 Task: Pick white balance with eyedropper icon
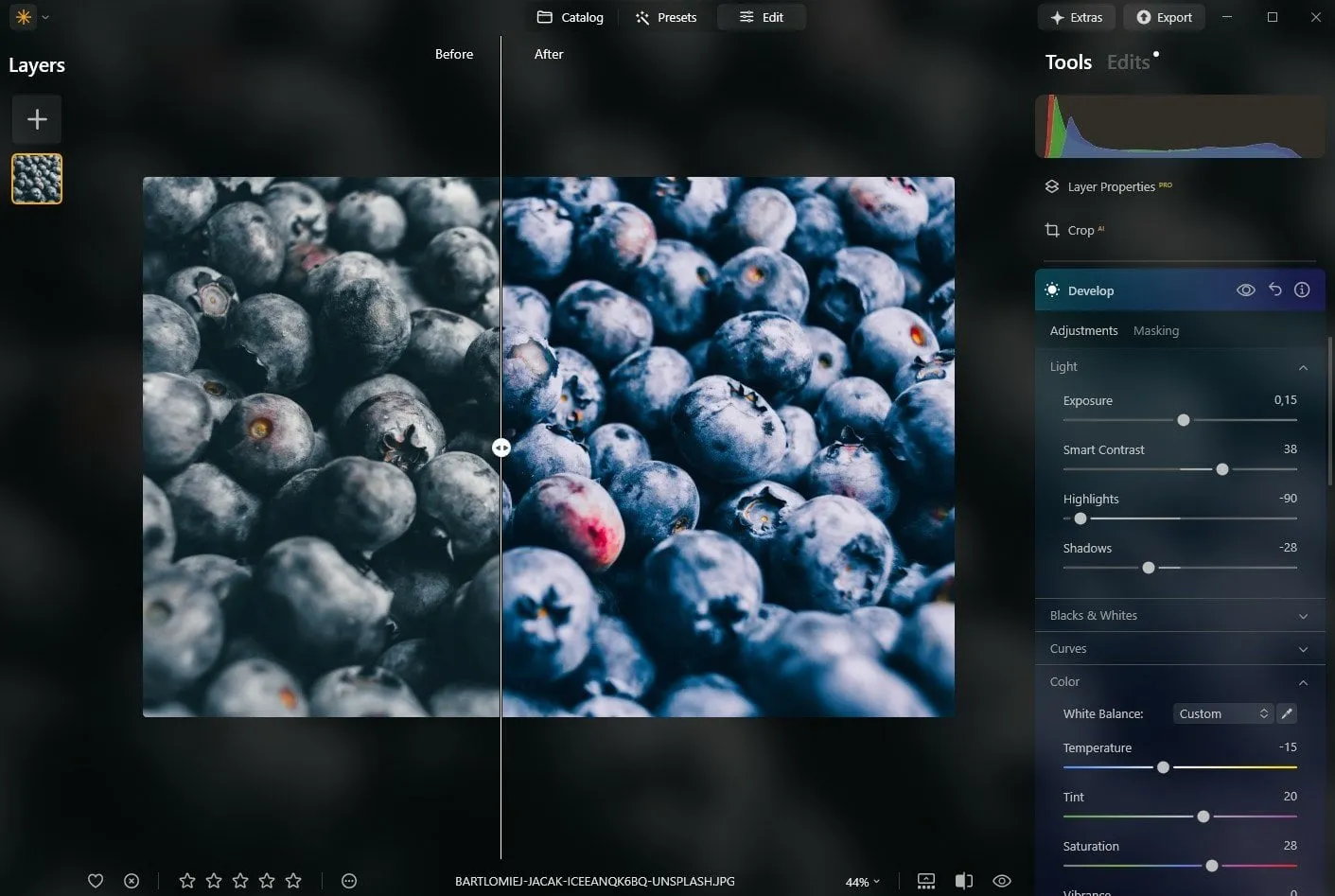[x=1287, y=713]
